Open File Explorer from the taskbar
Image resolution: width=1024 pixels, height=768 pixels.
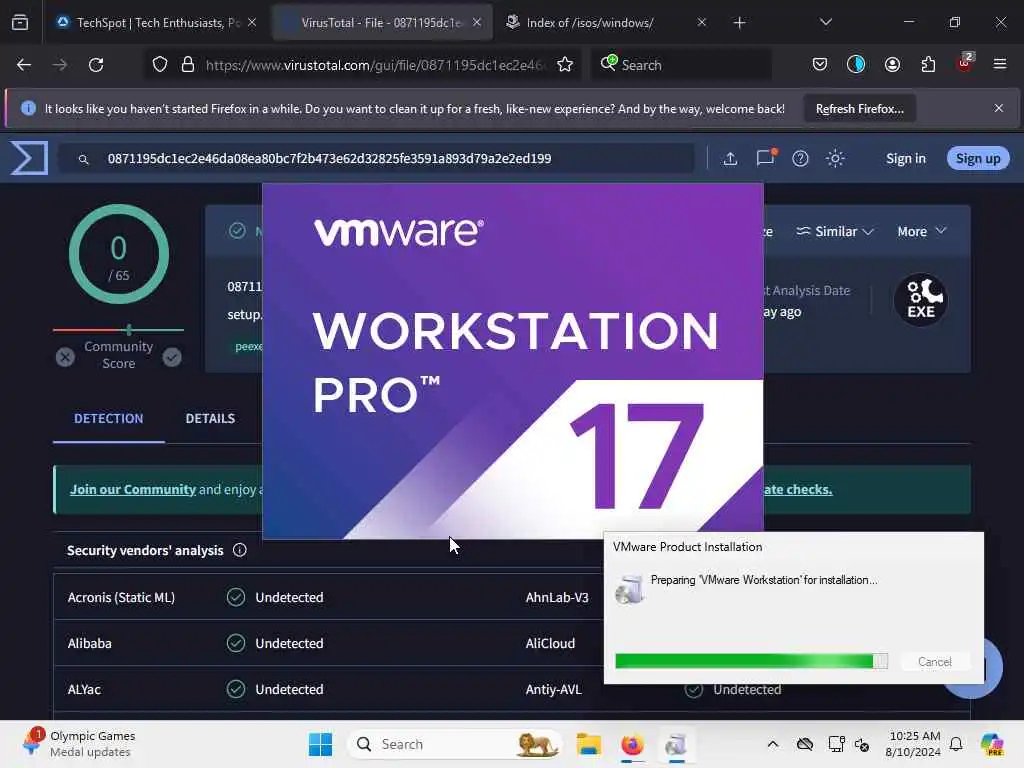click(588, 744)
